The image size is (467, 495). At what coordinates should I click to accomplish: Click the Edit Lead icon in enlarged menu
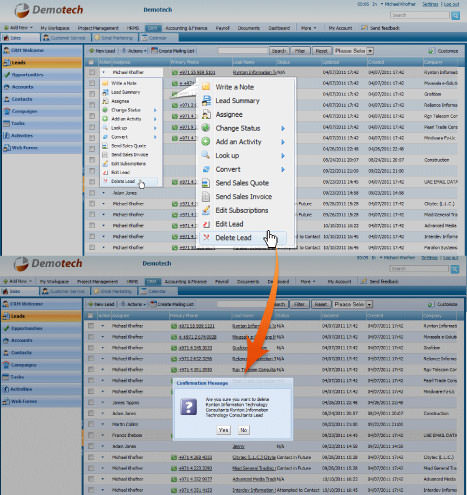(x=206, y=224)
